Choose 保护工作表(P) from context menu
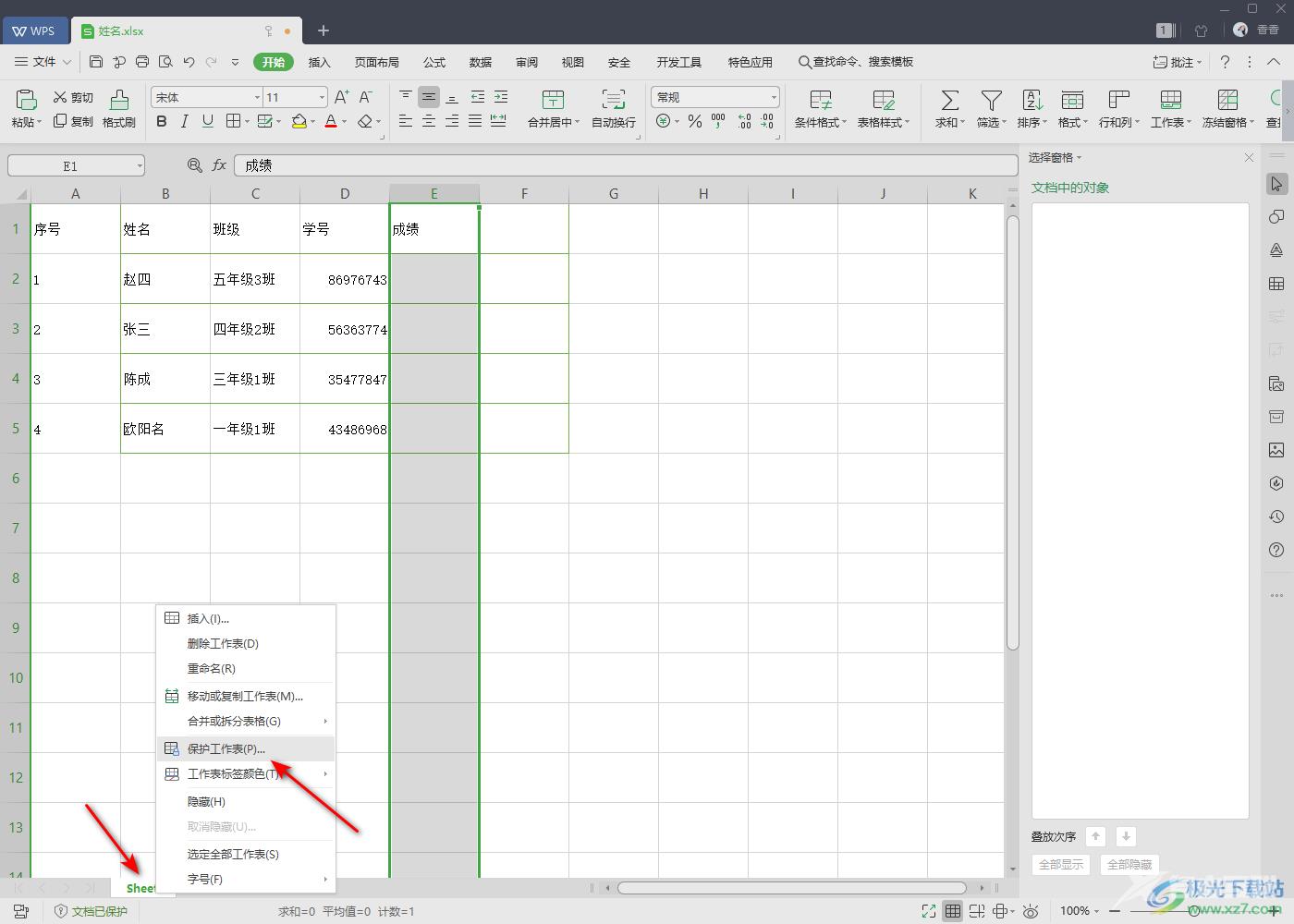This screenshot has height=924, width=1294. pos(246,748)
